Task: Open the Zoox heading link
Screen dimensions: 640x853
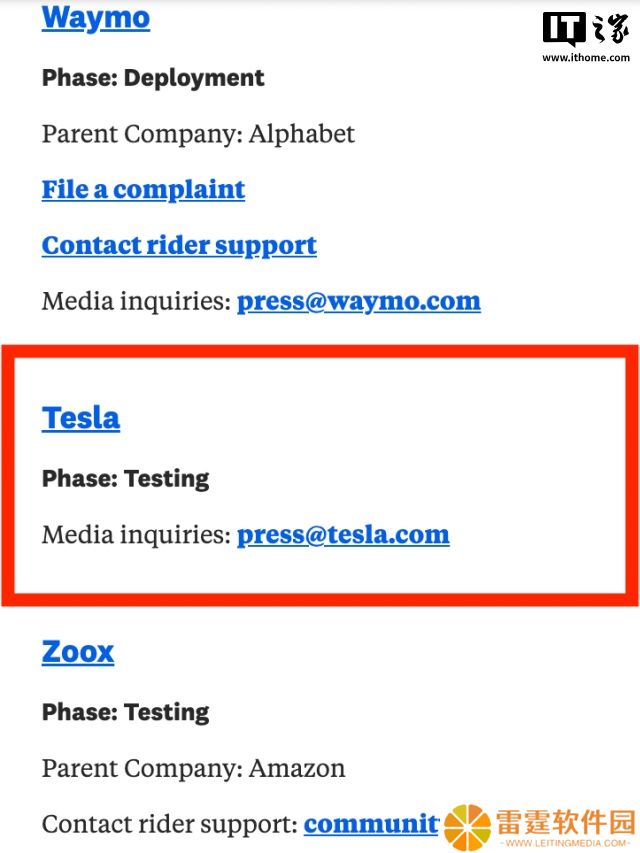Action: pyautogui.click(x=78, y=652)
